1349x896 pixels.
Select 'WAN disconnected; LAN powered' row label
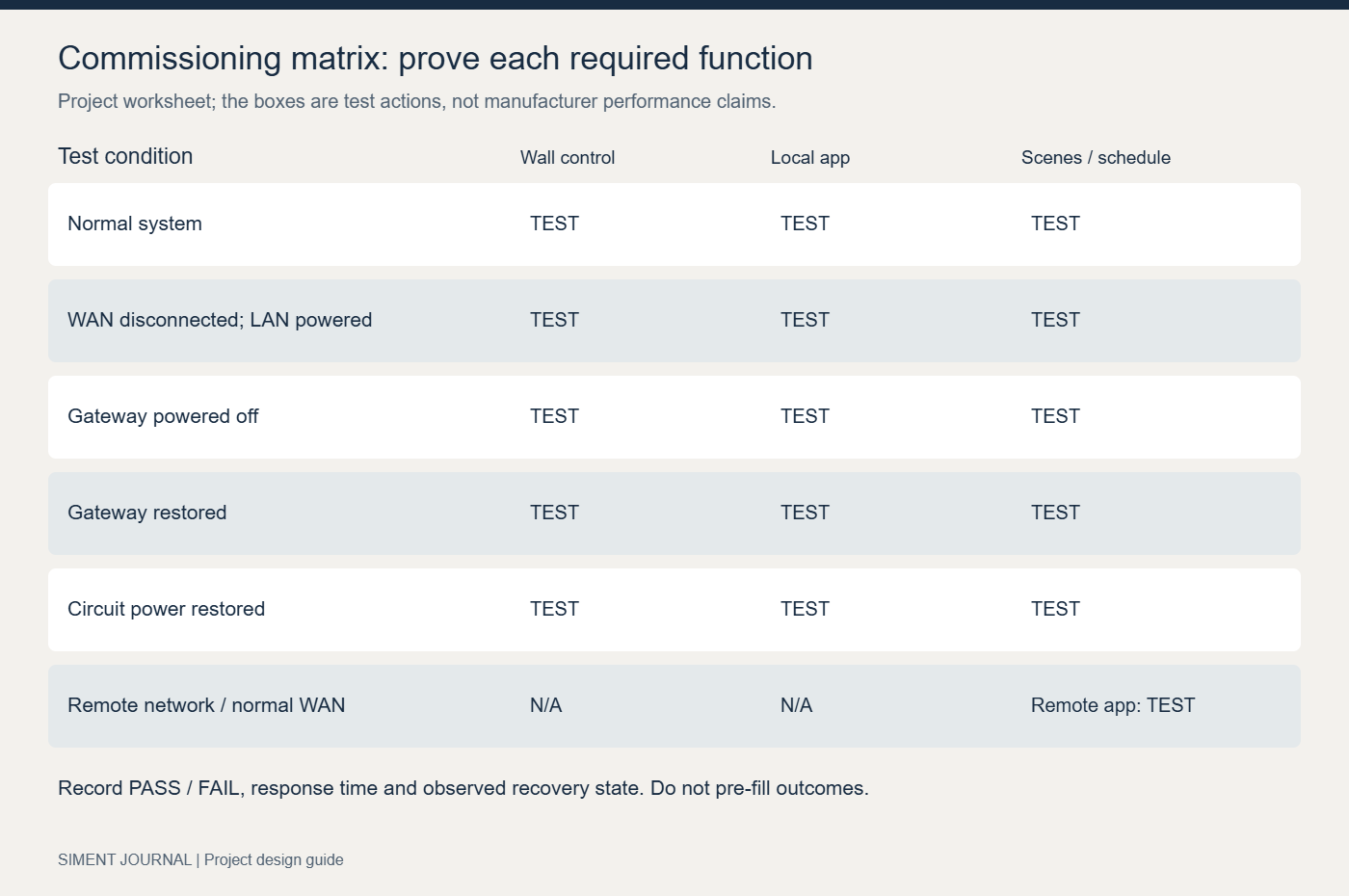220,320
